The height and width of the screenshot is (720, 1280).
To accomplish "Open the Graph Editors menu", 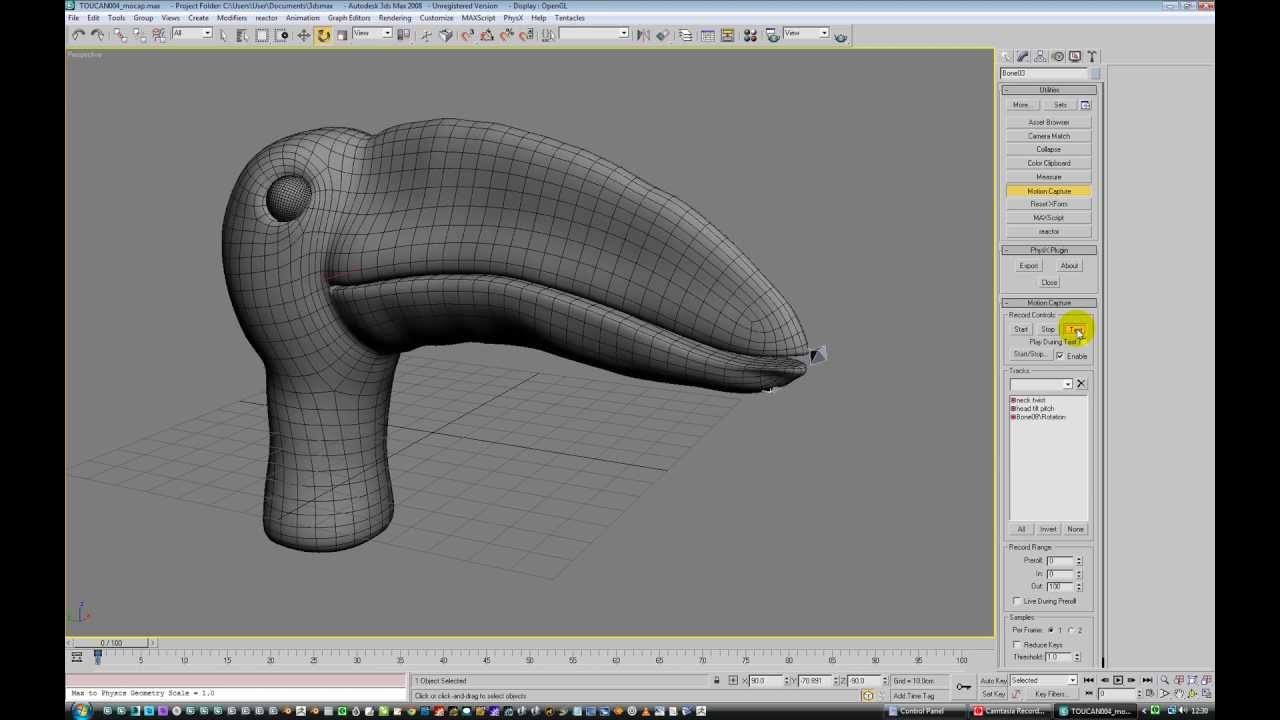I will [x=349, y=18].
